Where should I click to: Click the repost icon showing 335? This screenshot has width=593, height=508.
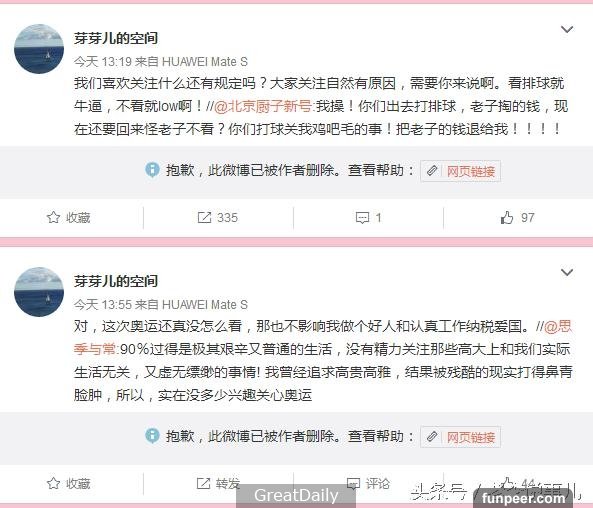click(204, 217)
